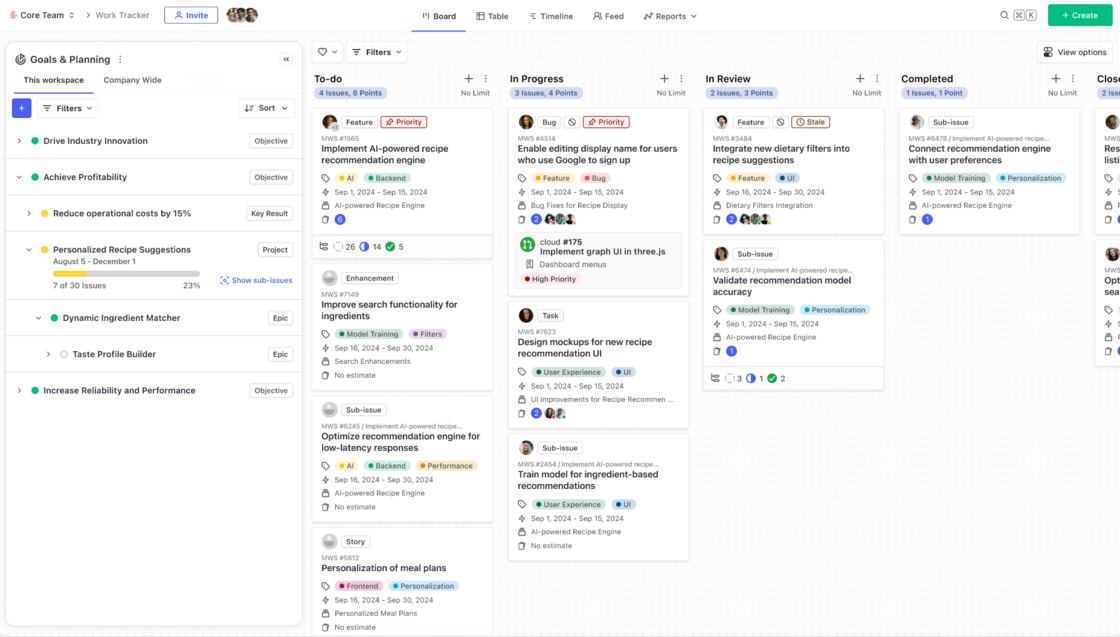Collapse the Achieve Profitability objective
This screenshot has width=1120, height=637.
pyautogui.click(x=20, y=177)
